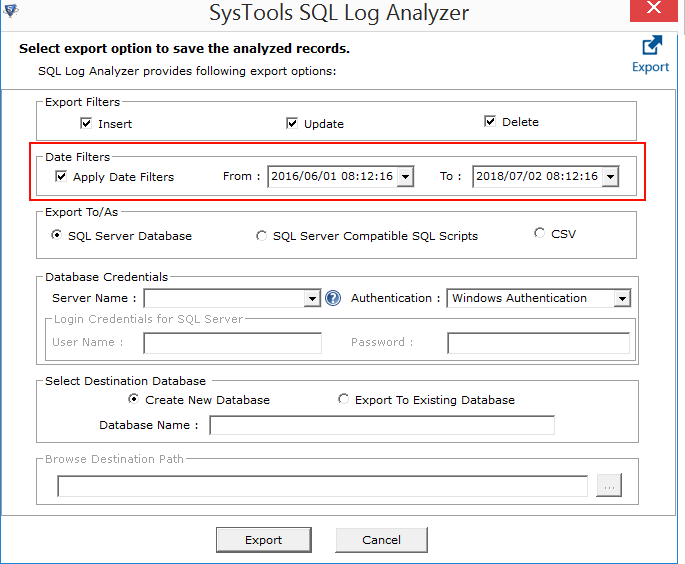
Task: Uncheck the Insert export filter
Action: tap(86, 123)
